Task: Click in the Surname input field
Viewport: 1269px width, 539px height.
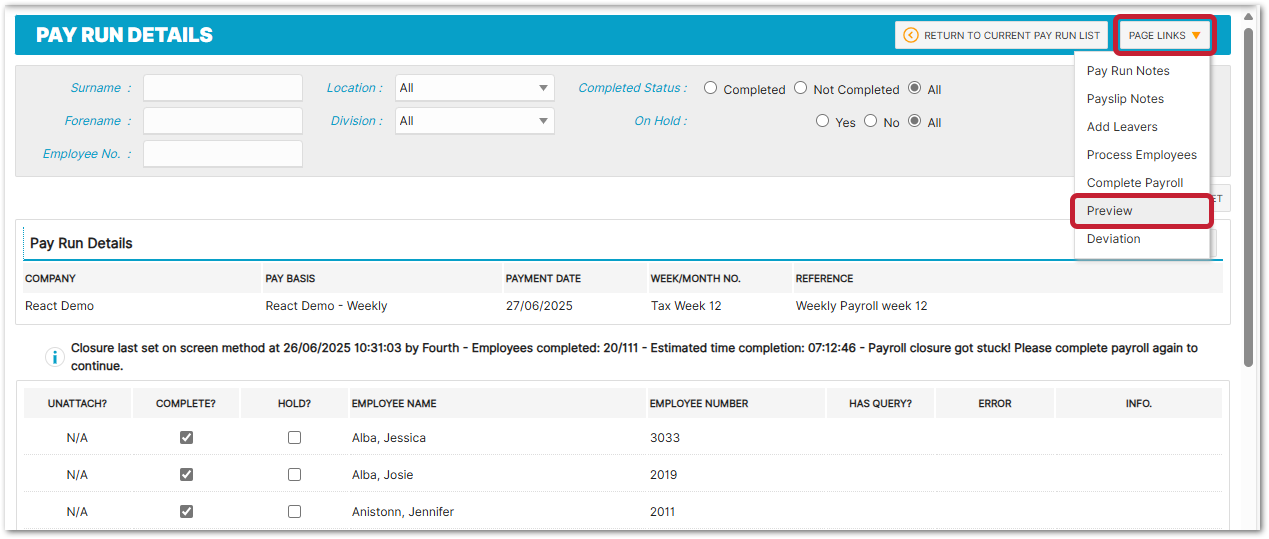Action: [x=222, y=88]
